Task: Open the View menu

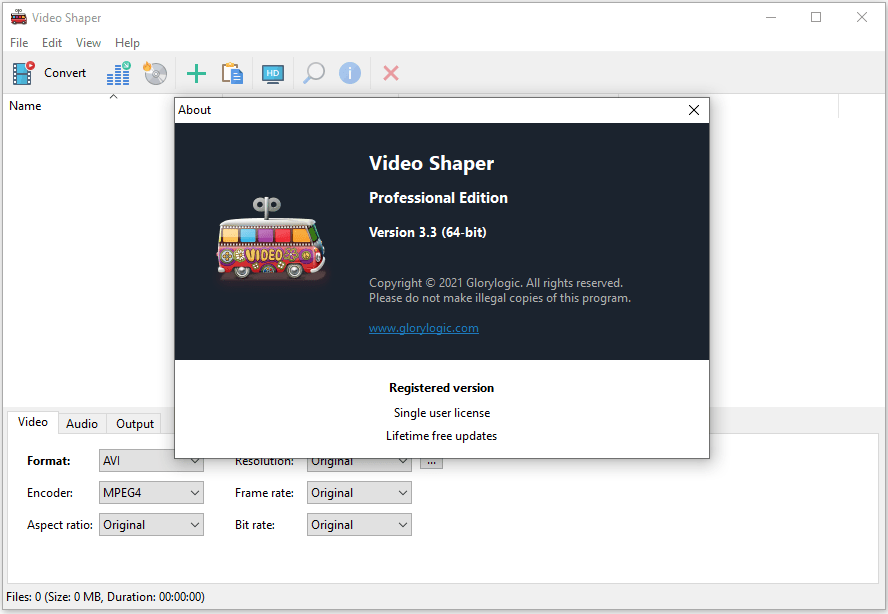Action: [88, 43]
